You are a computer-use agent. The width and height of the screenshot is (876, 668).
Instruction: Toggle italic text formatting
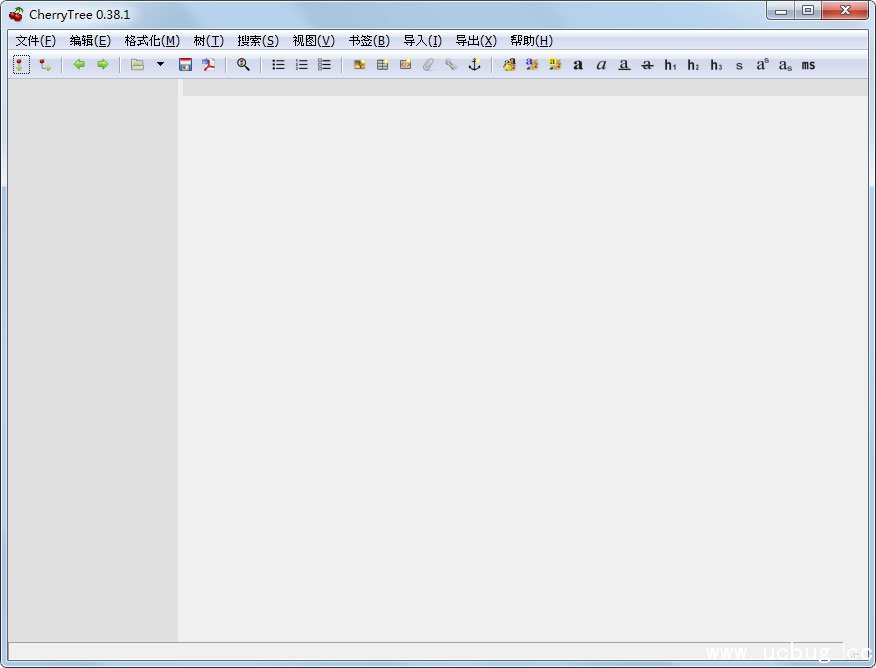(x=601, y=65)
